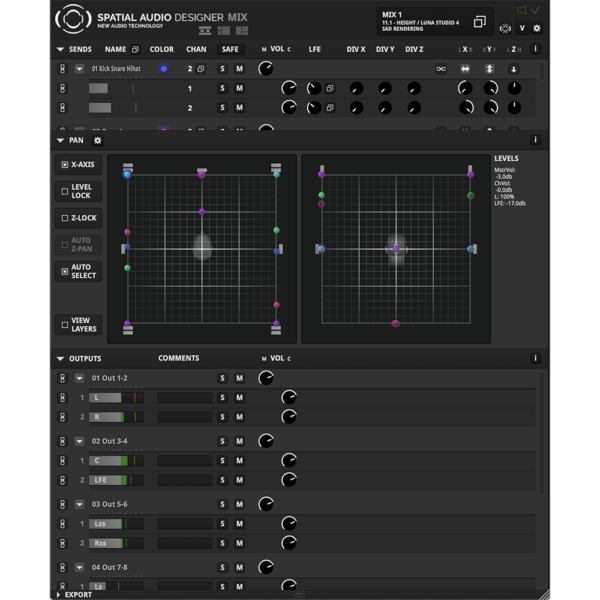Select the third layout view icon under the title
The height and width of the screenshot is (600, 600).
pos(242,31)
